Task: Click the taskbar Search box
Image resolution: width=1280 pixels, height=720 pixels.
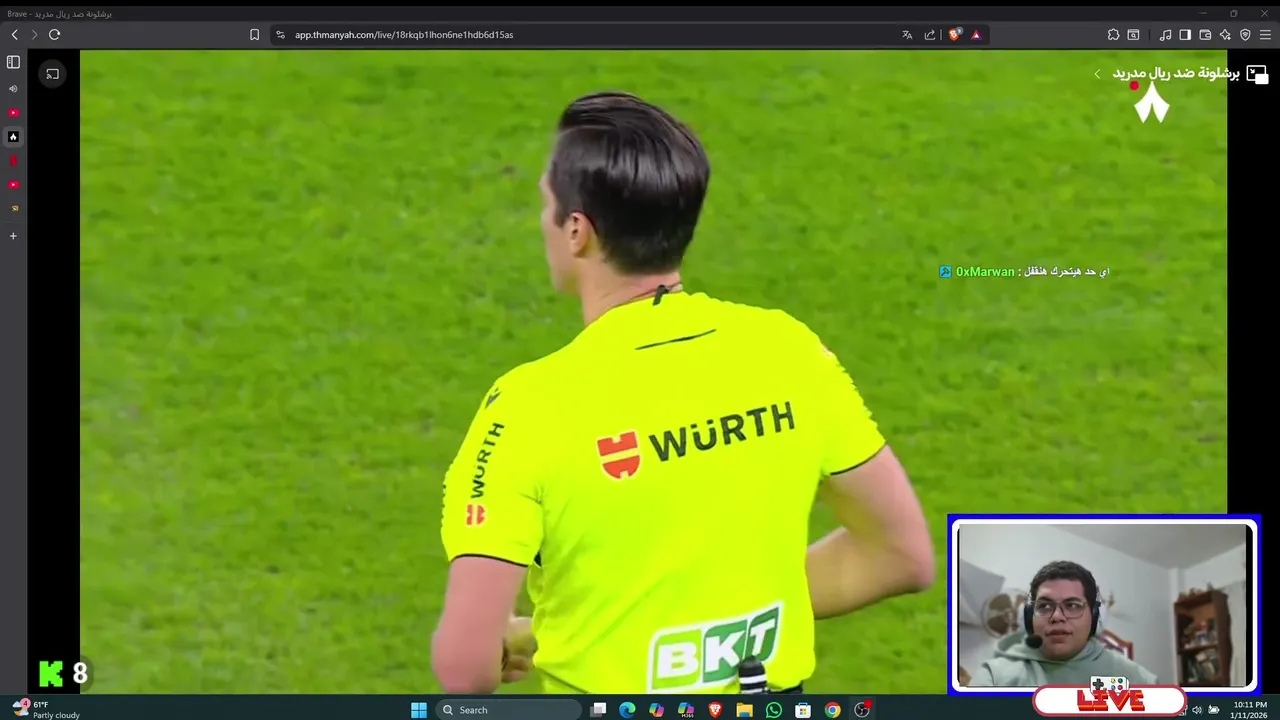Action: pos(509,710)
